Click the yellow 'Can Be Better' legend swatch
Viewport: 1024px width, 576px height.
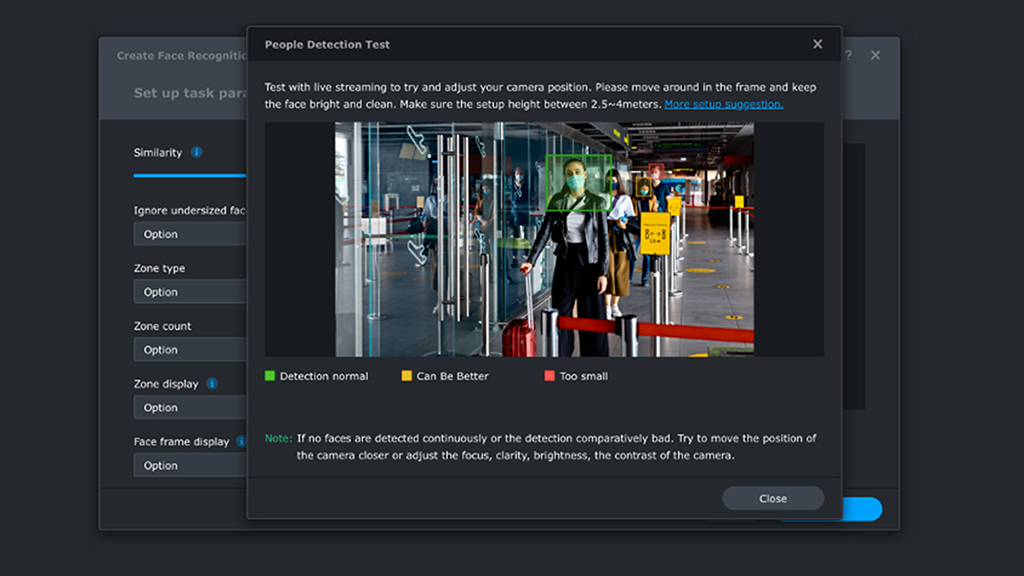(407, 376)
